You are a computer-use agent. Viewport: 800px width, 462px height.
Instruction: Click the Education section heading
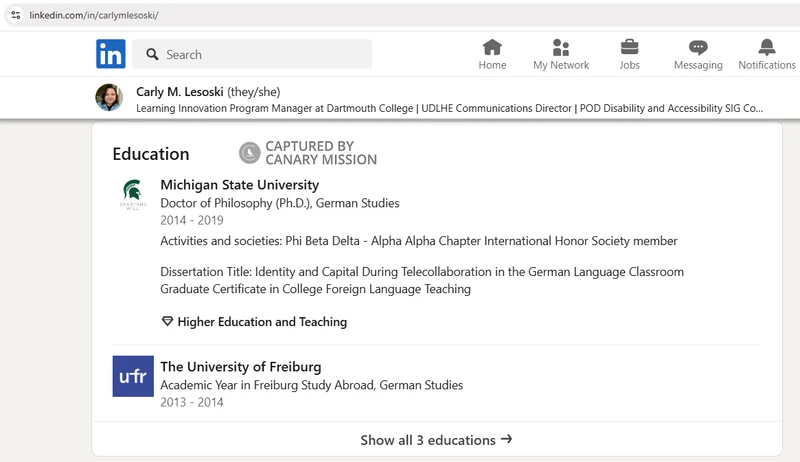click(151, 154)
